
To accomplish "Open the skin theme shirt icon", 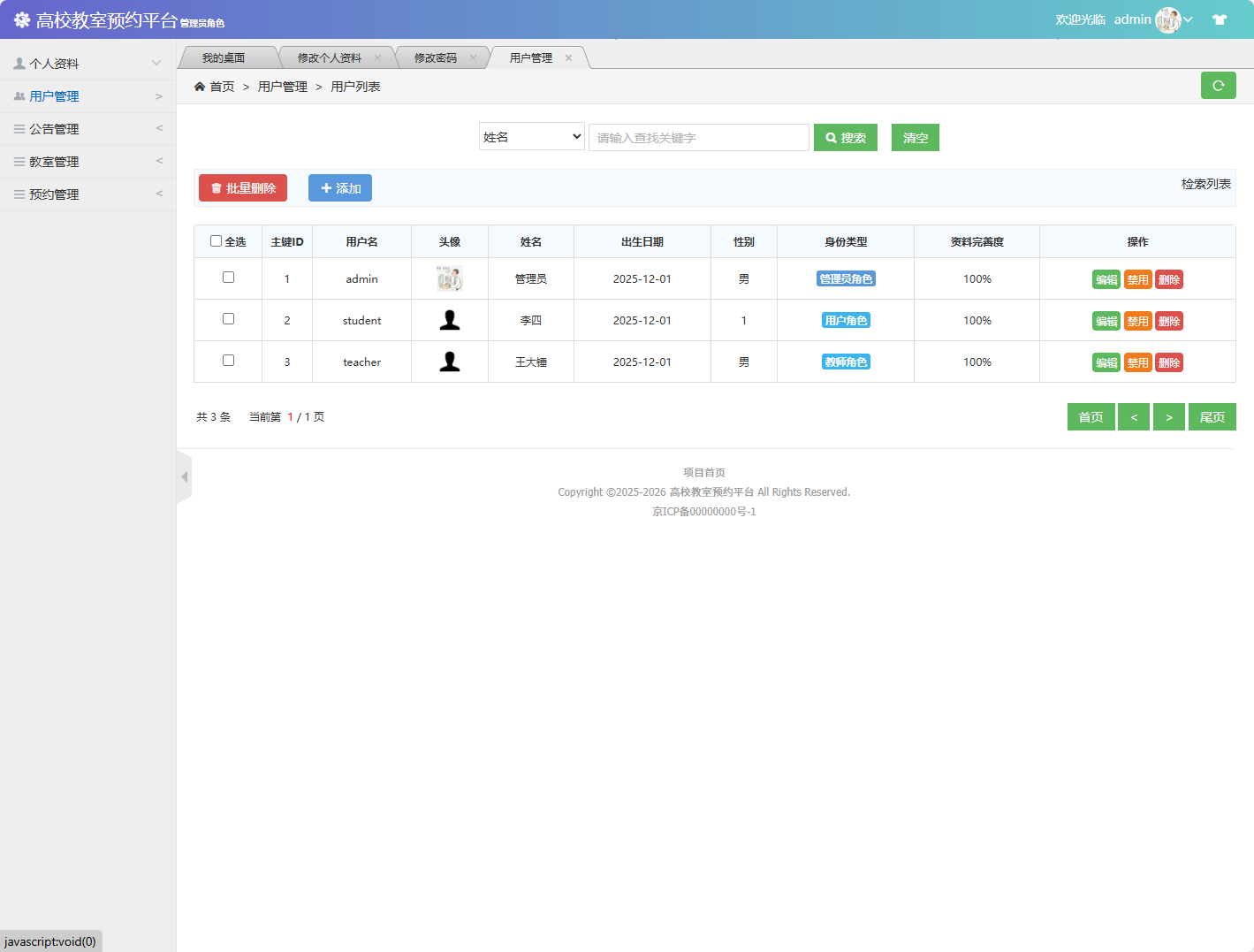I will (x=1220, y=19).
